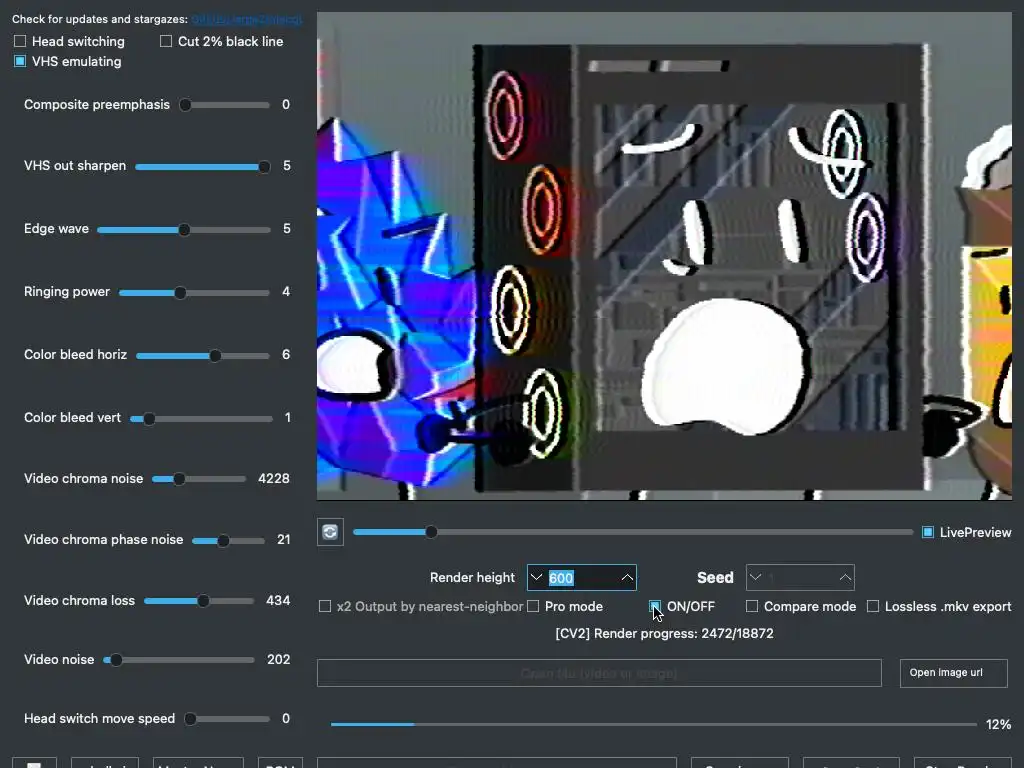1024x768 pixels.
Task: Click the Render height value field
Action: pyautogui.click(x=581, y=577)
